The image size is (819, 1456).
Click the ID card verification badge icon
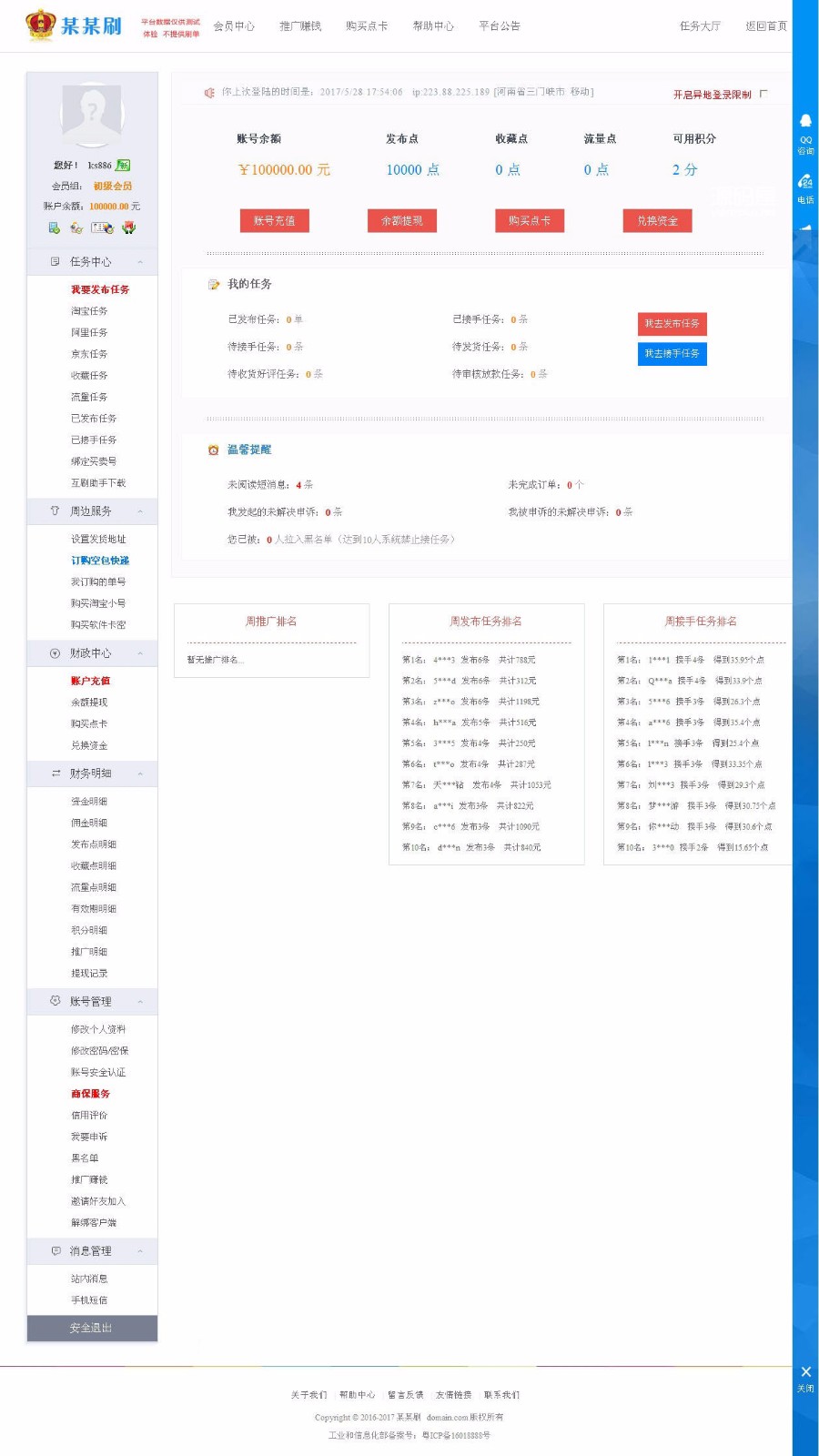point(102,227)
